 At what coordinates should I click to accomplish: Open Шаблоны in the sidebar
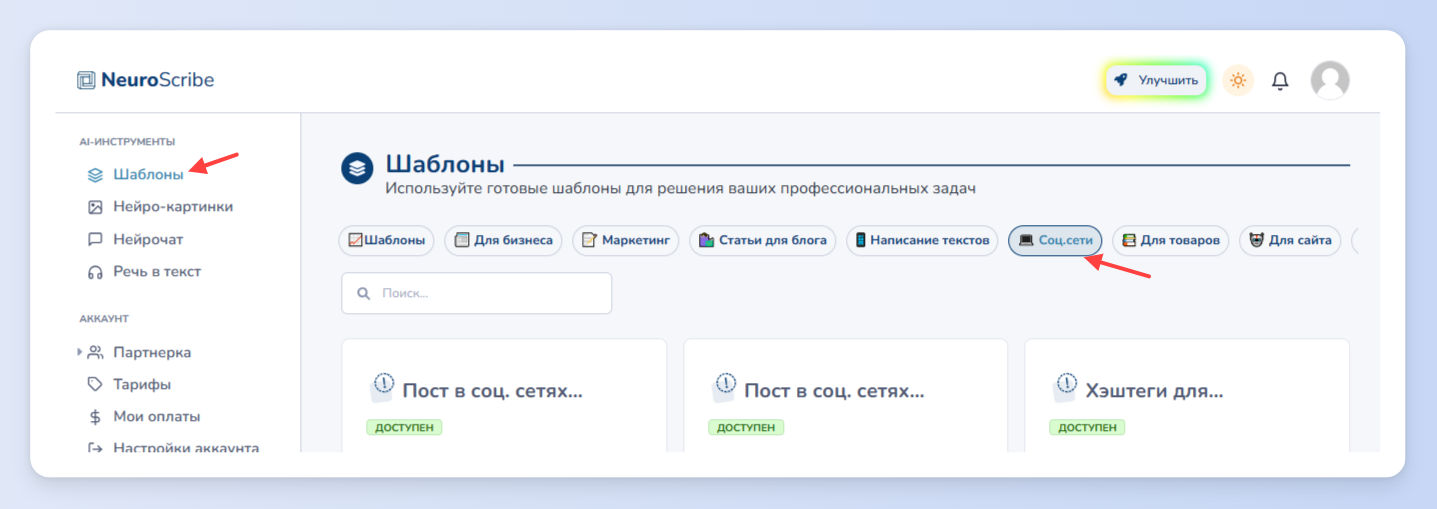148,174
